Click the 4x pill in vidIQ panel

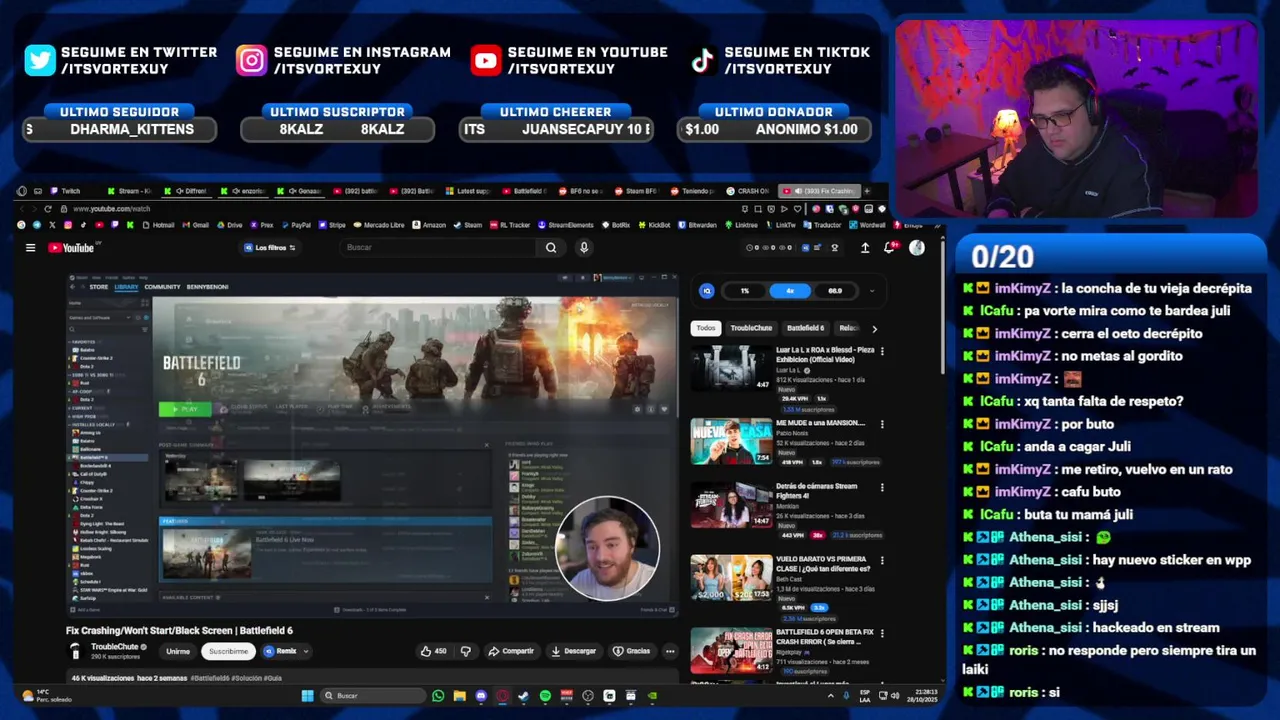point(790,291)
